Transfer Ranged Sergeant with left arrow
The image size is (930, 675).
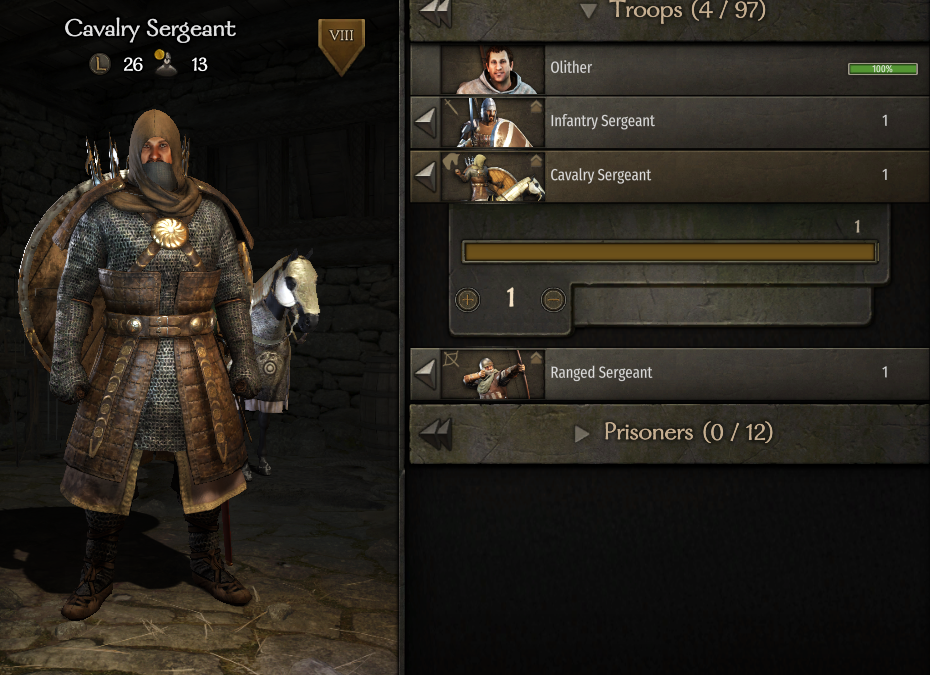(426, 374)
